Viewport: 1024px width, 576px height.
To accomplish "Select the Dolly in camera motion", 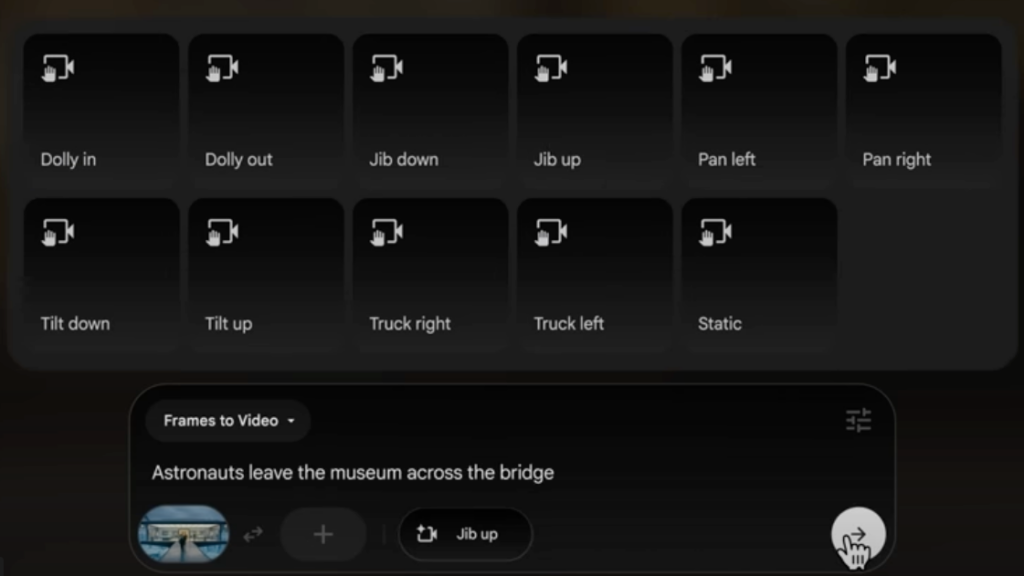I will pos(101,110).
